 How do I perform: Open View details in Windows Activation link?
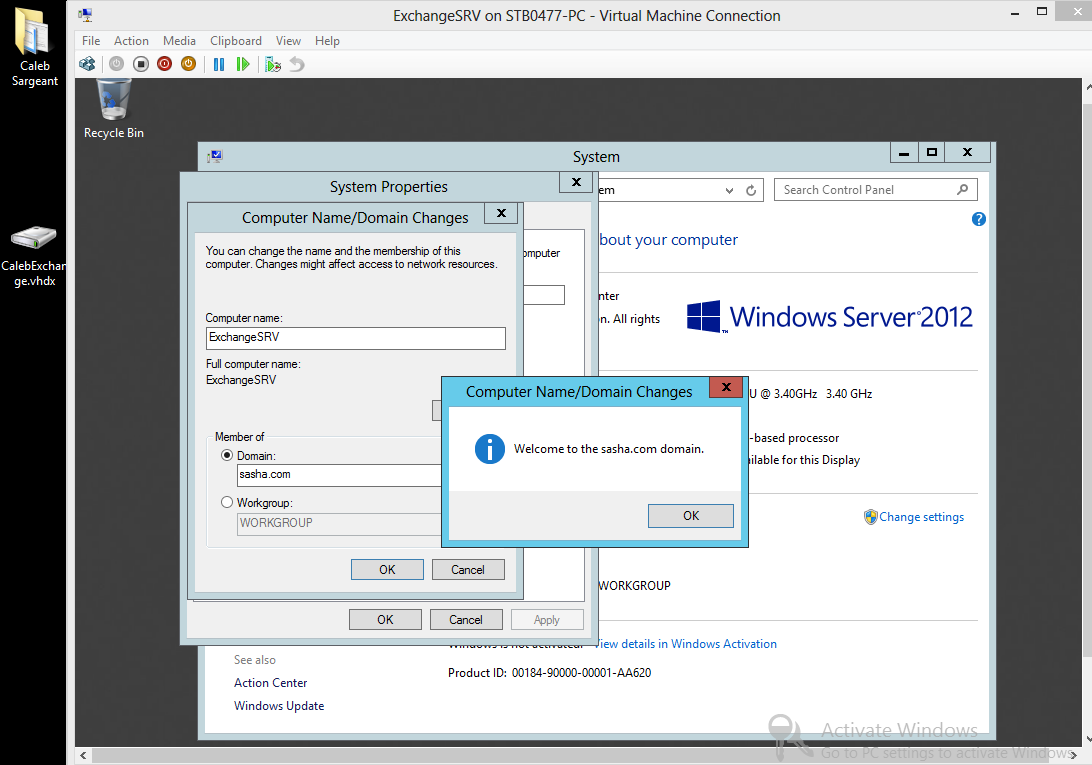click(686, 644)
